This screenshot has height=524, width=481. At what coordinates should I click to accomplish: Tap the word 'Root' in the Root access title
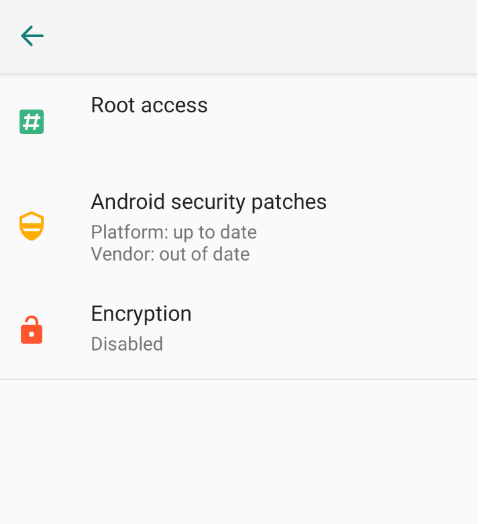coord(113,105)
